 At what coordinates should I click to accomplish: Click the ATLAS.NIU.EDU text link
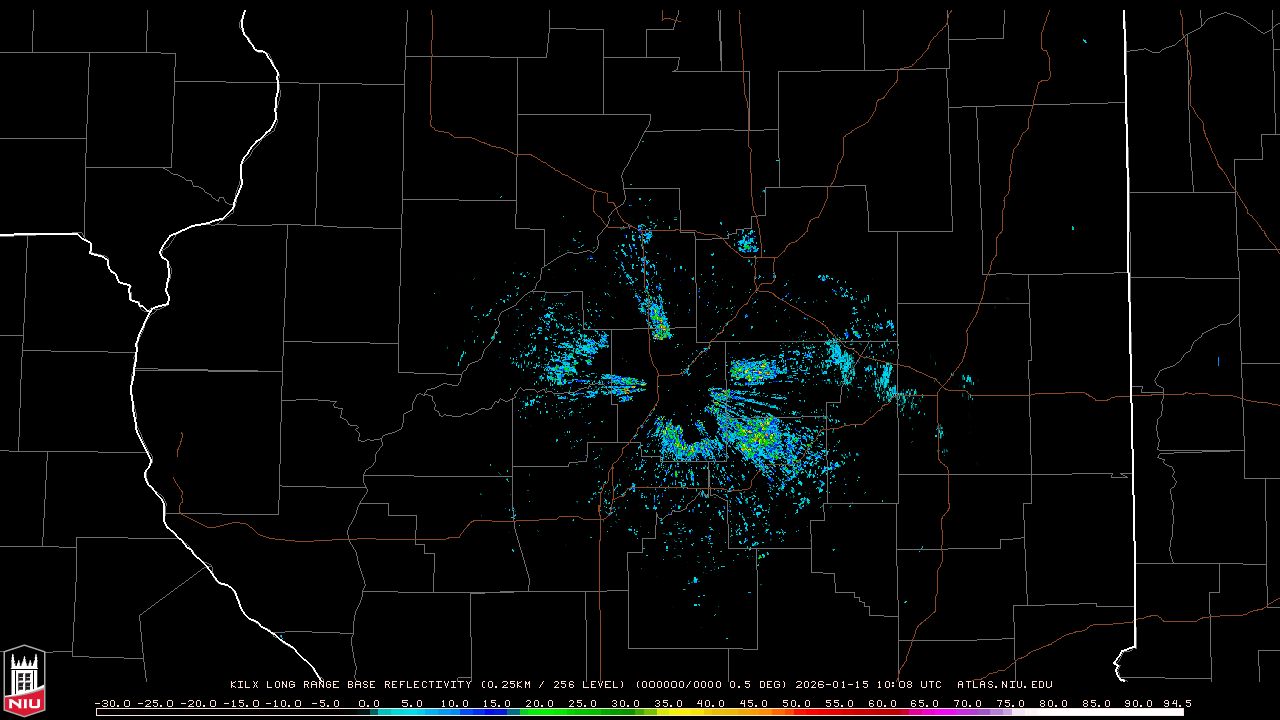[x=1004, y=685]
